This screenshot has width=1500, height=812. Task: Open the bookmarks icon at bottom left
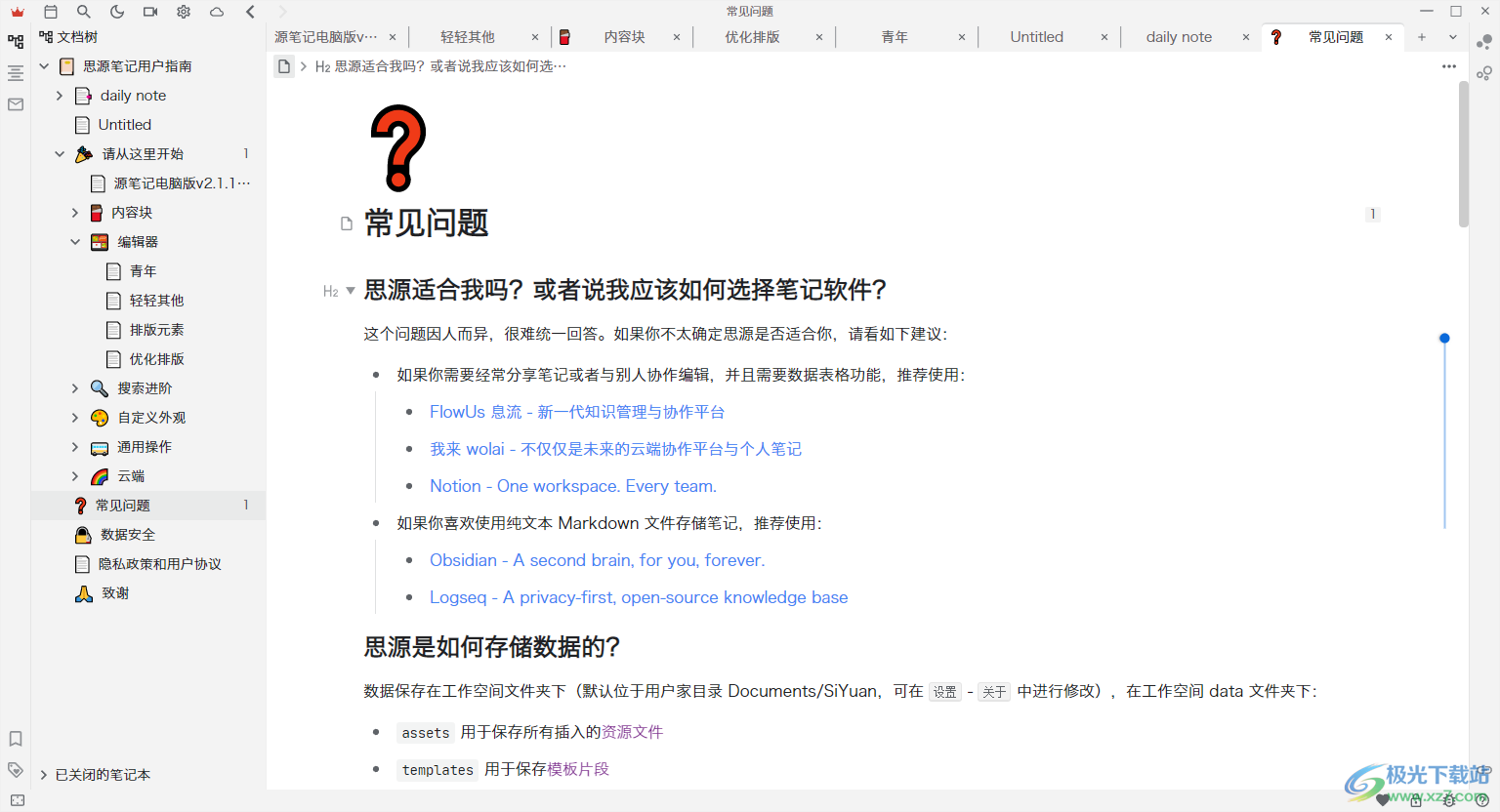[x=15, y=739]
